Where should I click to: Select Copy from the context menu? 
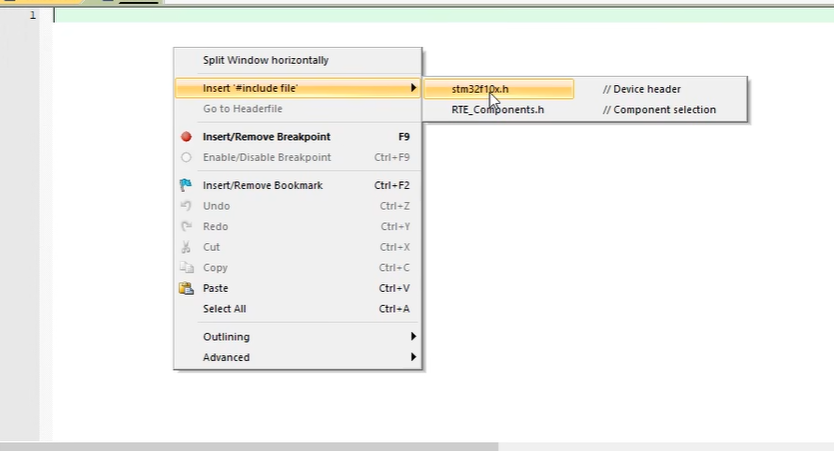[x=298, y=268]
